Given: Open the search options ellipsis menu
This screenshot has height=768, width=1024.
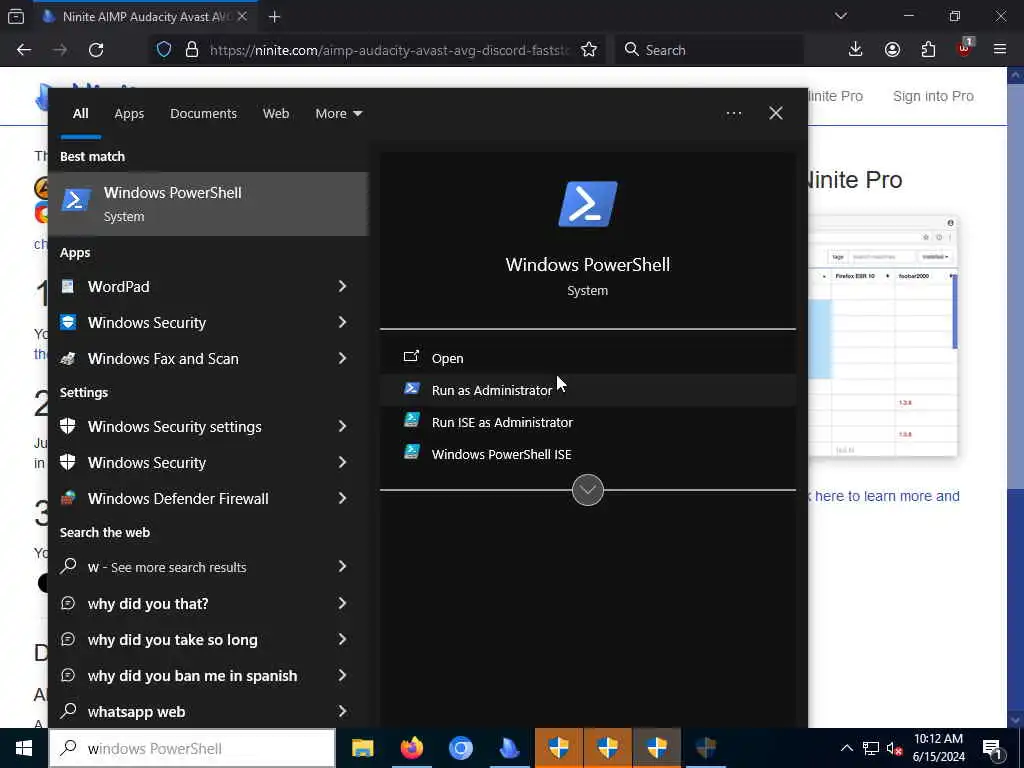Looking at the screenshot, I should (733, 114).
